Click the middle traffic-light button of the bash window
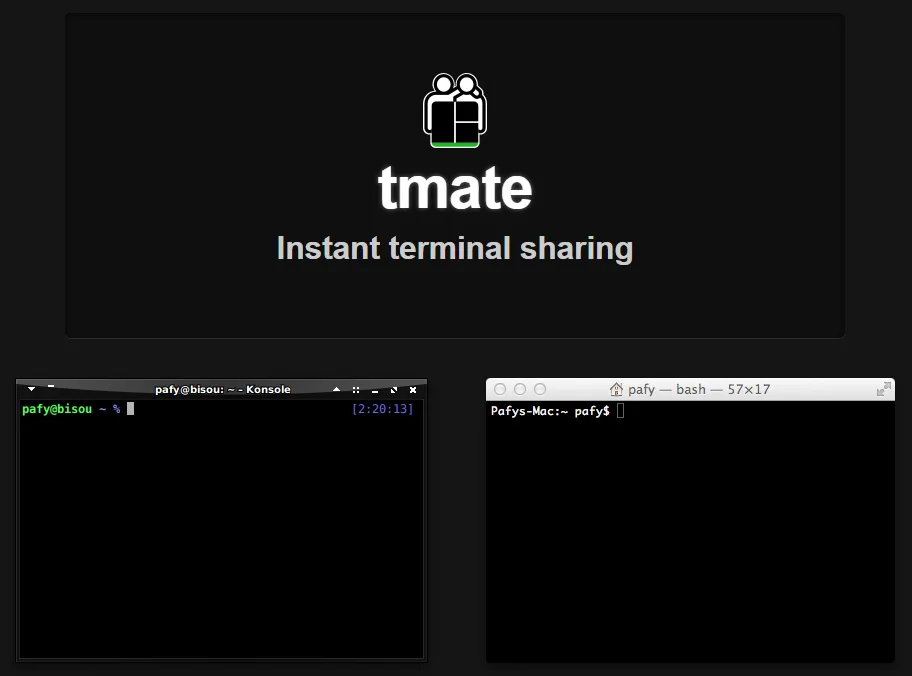Image resolution: width=912 pixels, height=676 pixels. point(520,389)
